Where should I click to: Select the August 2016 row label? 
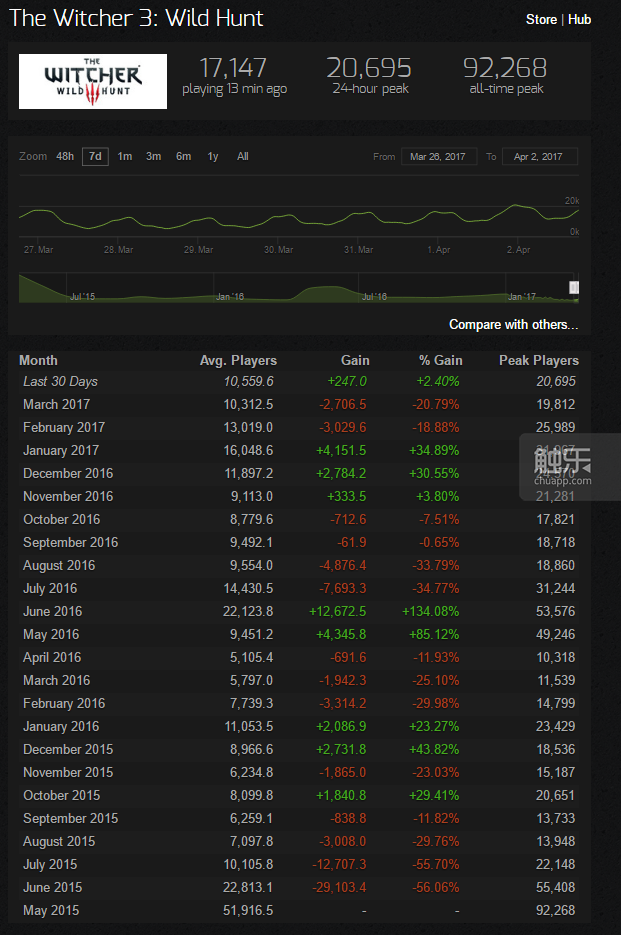[59, 565]
